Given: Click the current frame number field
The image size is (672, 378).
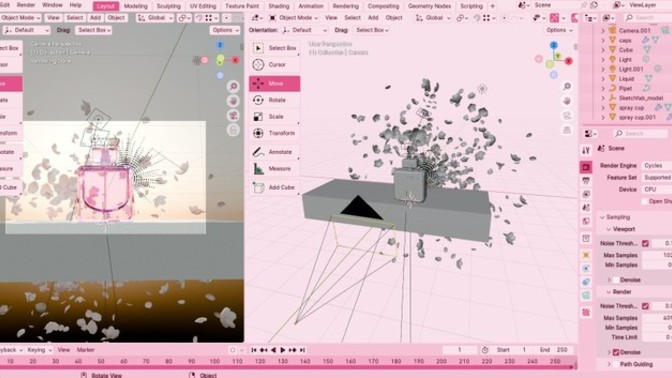Looking at the screenshot, I should click(459, 350).
